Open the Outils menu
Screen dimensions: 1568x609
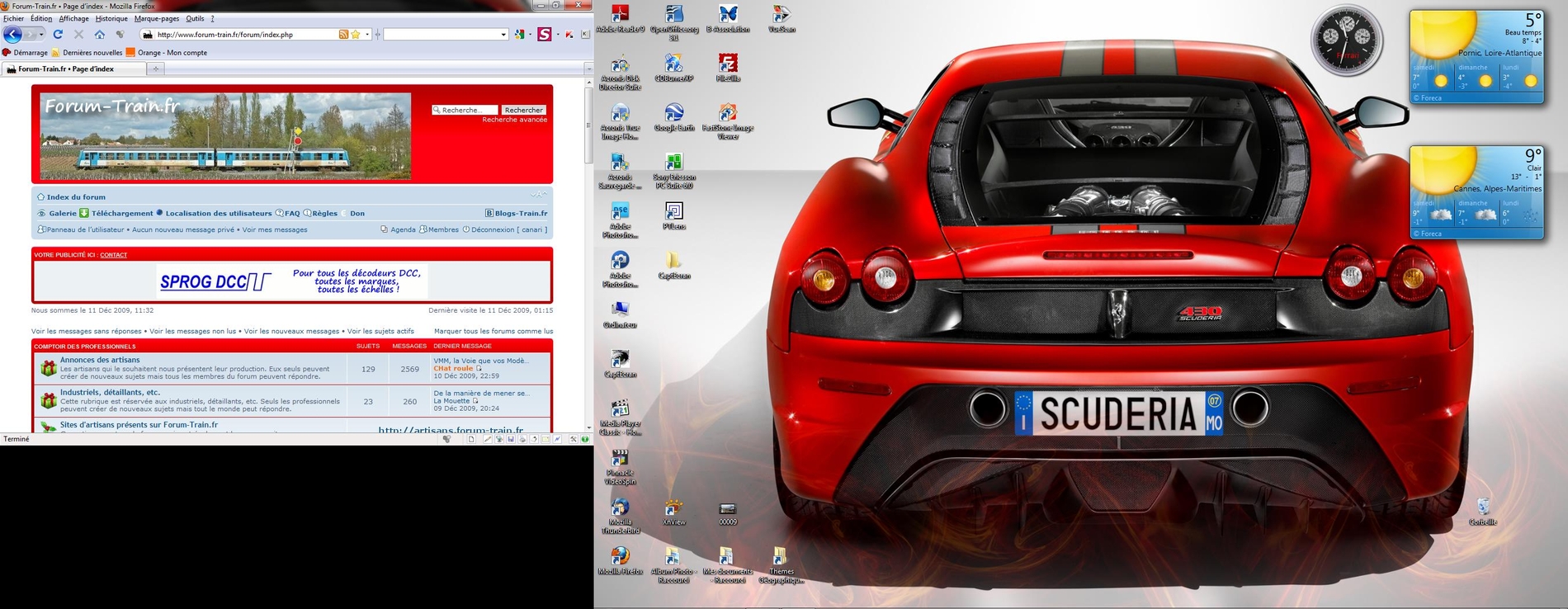pyautogui.click(x=195, y=18)
